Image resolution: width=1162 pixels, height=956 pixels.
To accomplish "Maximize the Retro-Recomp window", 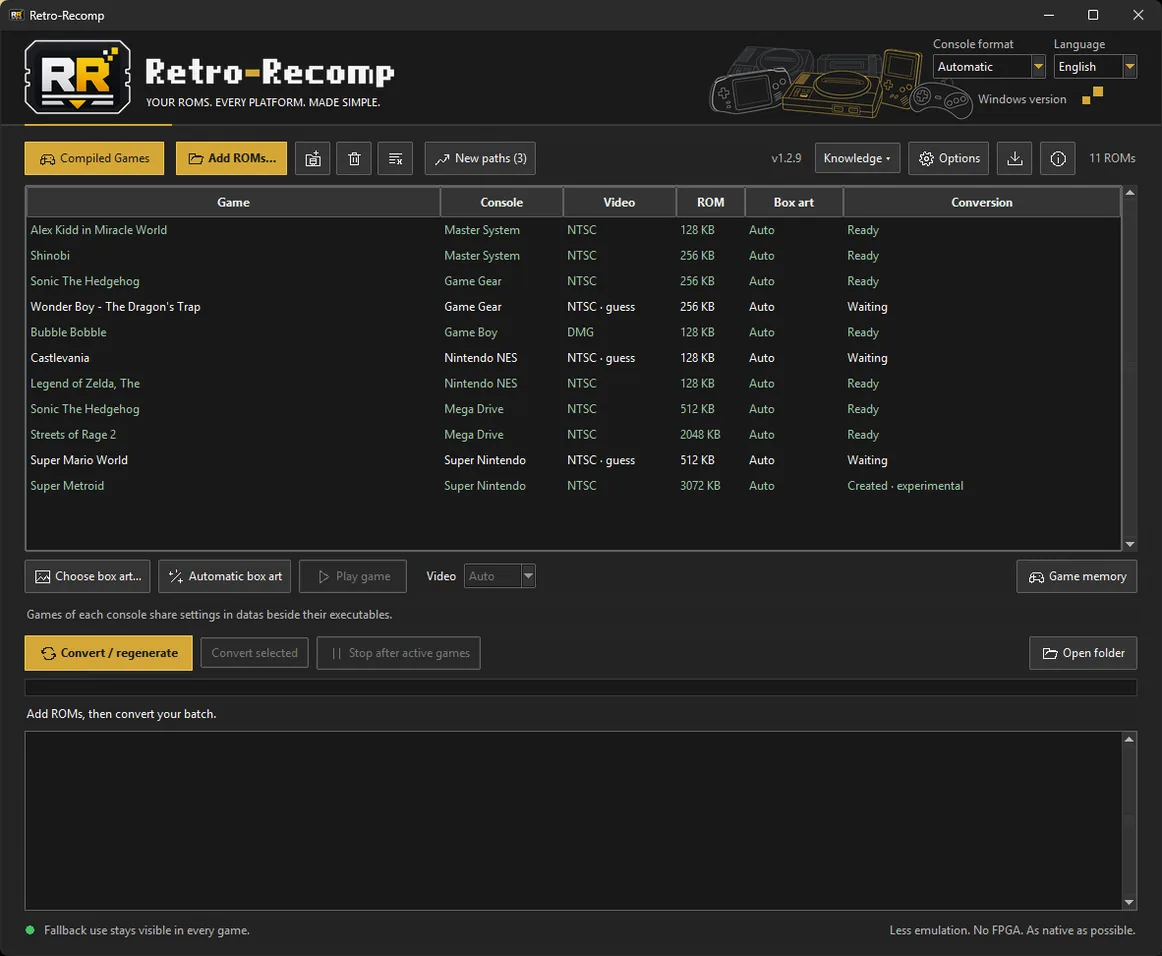I will 1093,15.
